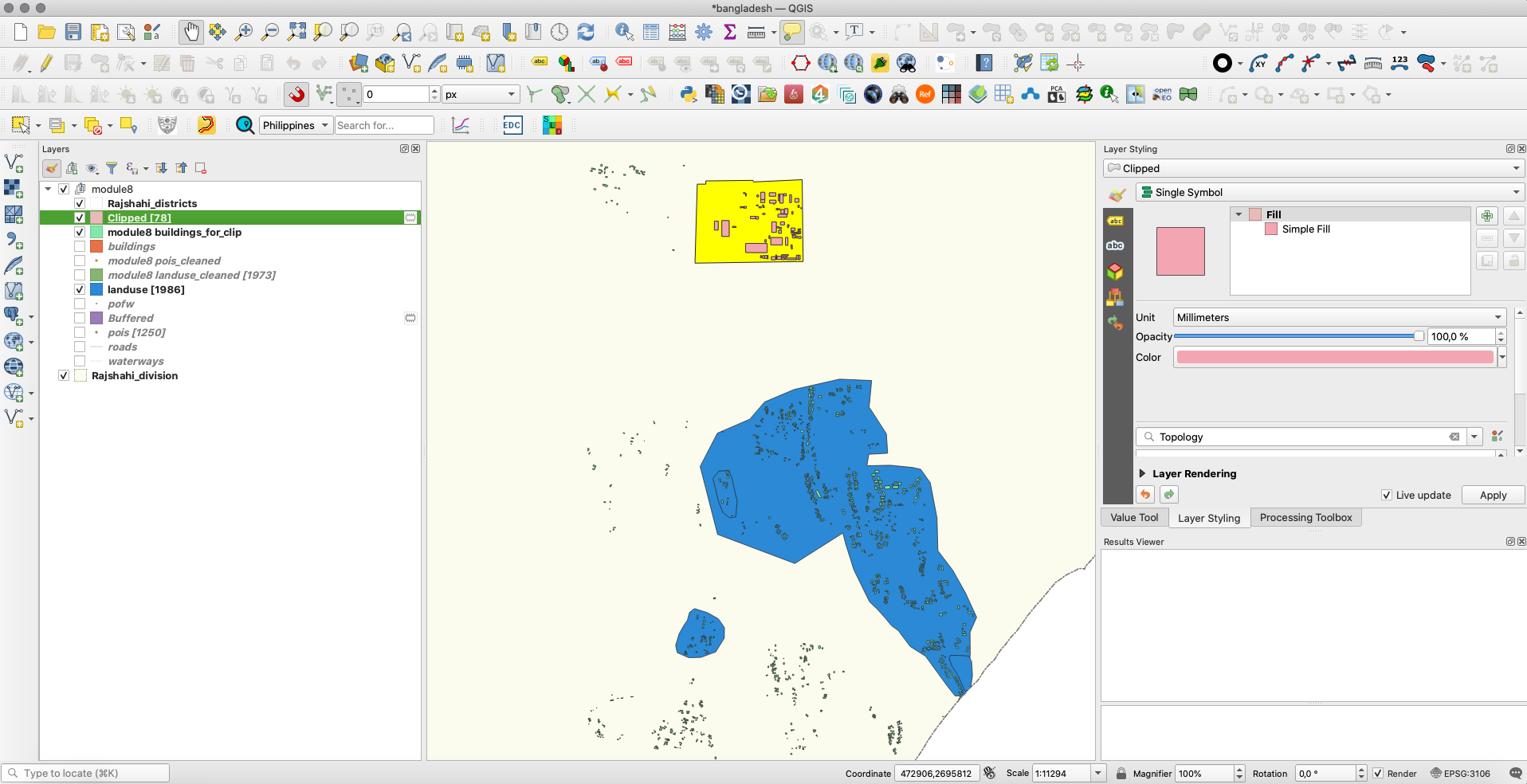
Task: Switch to the Layer Styling tab
Action: point(1209,518)
